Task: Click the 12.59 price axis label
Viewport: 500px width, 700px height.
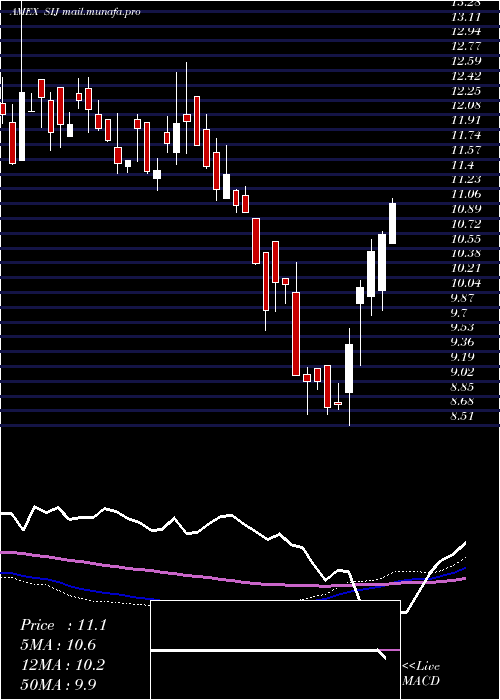Action: click(x=466, y=61)
